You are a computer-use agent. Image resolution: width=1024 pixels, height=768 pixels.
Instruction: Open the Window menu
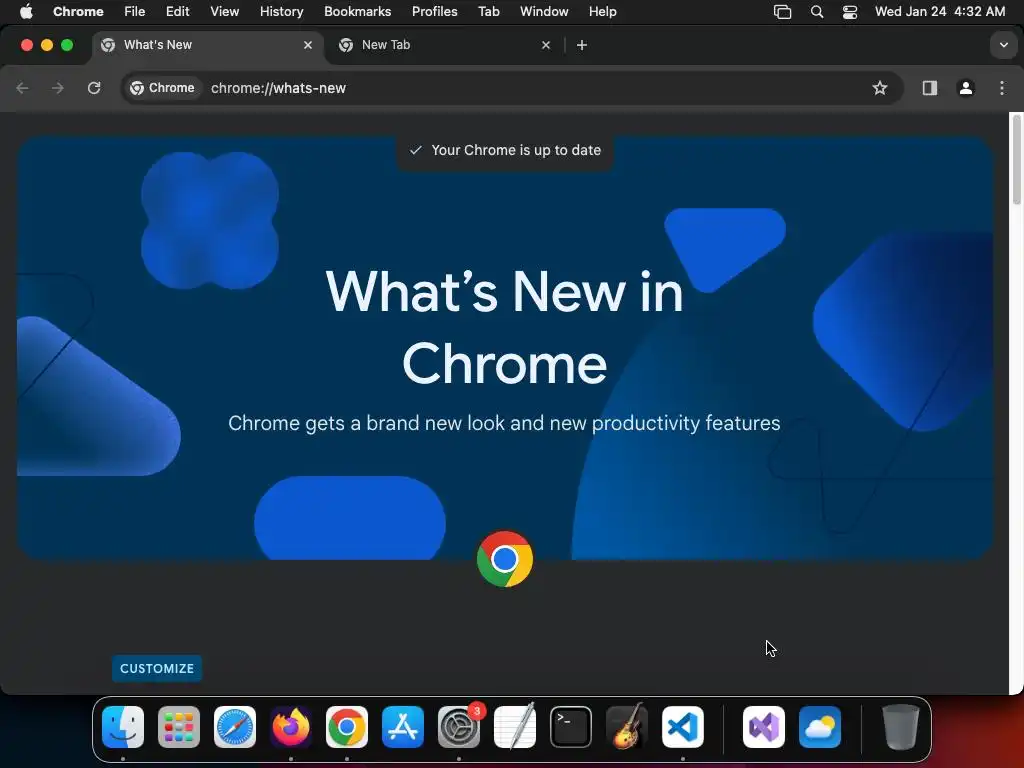point(544,12)
